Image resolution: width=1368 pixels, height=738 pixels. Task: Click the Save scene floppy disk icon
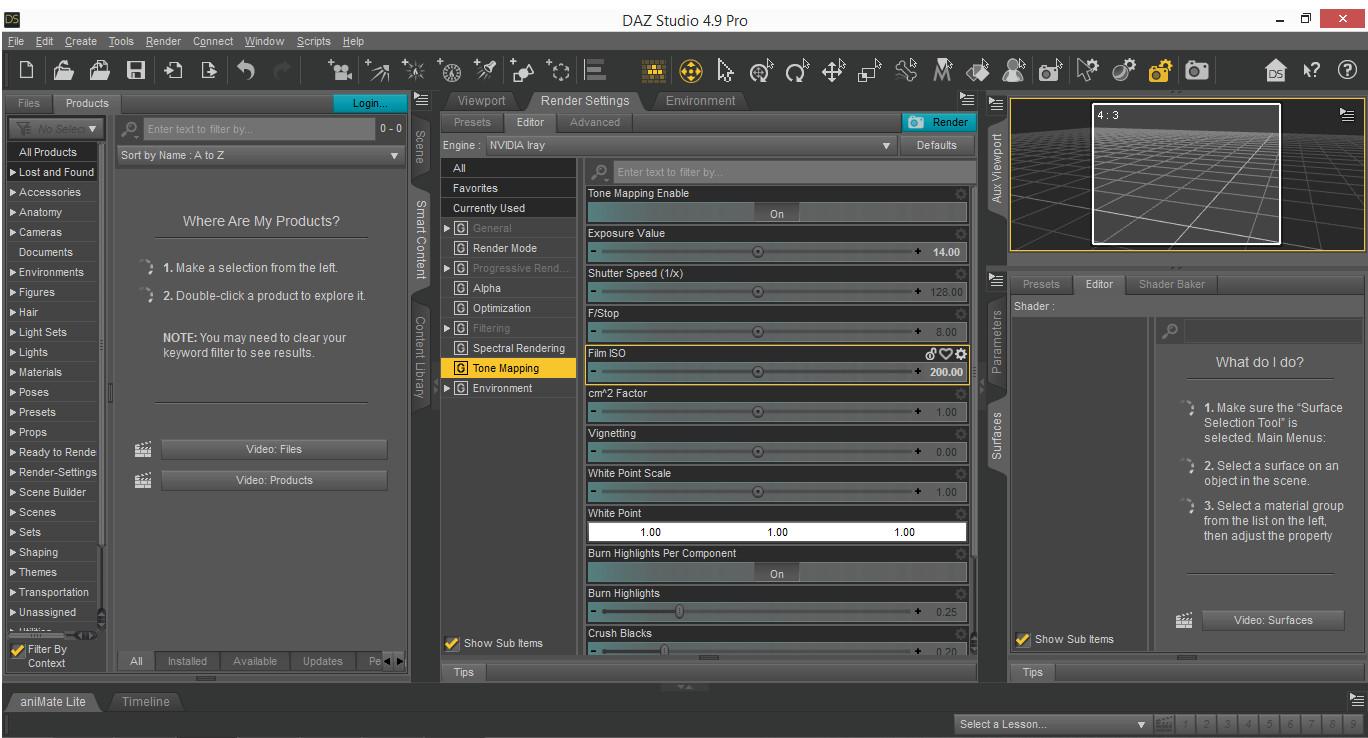coord(135,70)
